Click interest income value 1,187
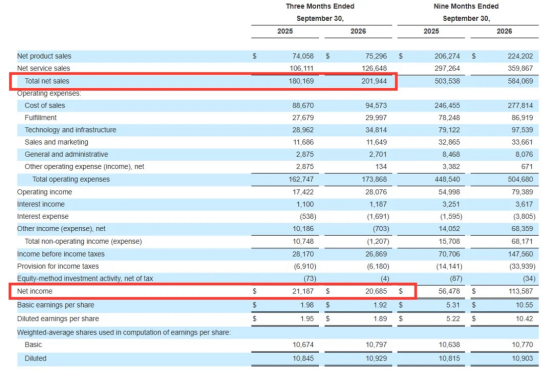This screenshot has height=373, width=553. (378, 204)
